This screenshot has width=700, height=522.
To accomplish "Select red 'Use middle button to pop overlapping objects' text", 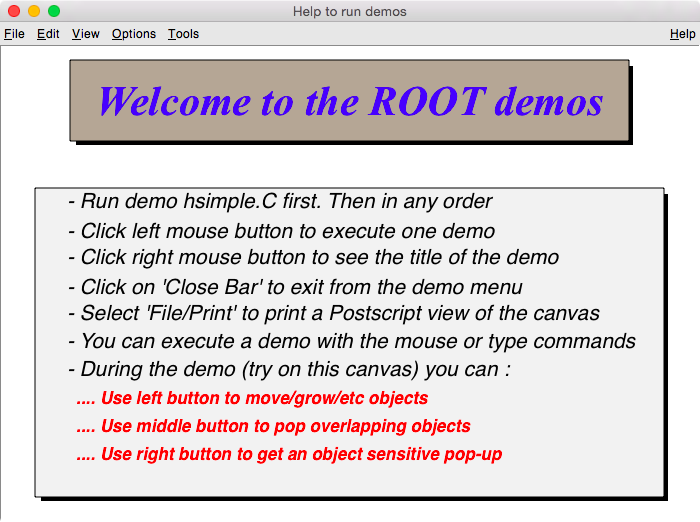I will pyautogui.click(x=273, y=426).
